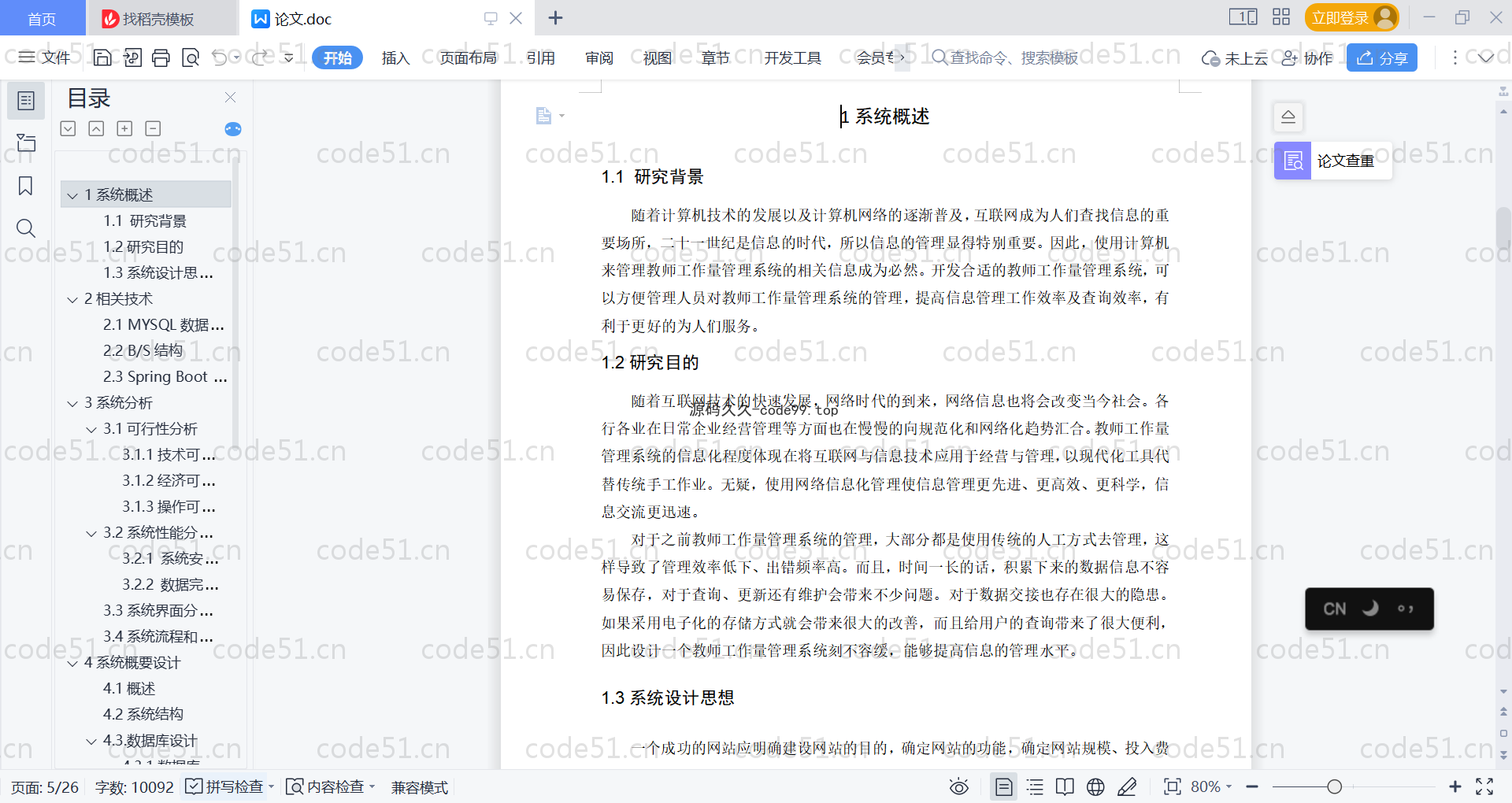The height and width of the screenshot is (803, 1512).
Task: Switch to the 页面布局 ribbon tab
Action: 468,57
